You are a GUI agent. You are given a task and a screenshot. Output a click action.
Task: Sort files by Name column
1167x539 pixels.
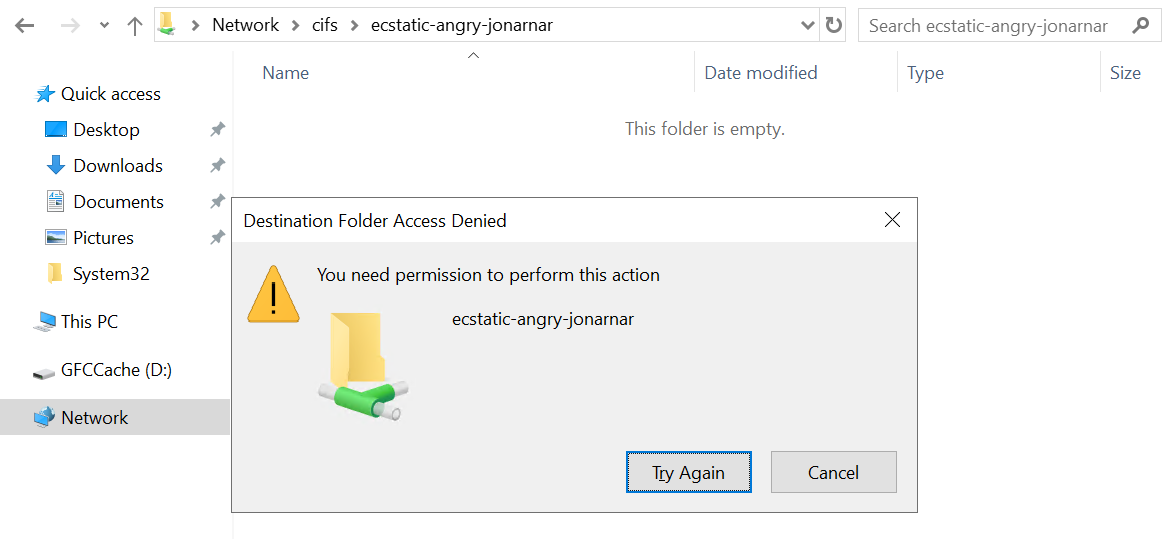click(x=286, y=73)
